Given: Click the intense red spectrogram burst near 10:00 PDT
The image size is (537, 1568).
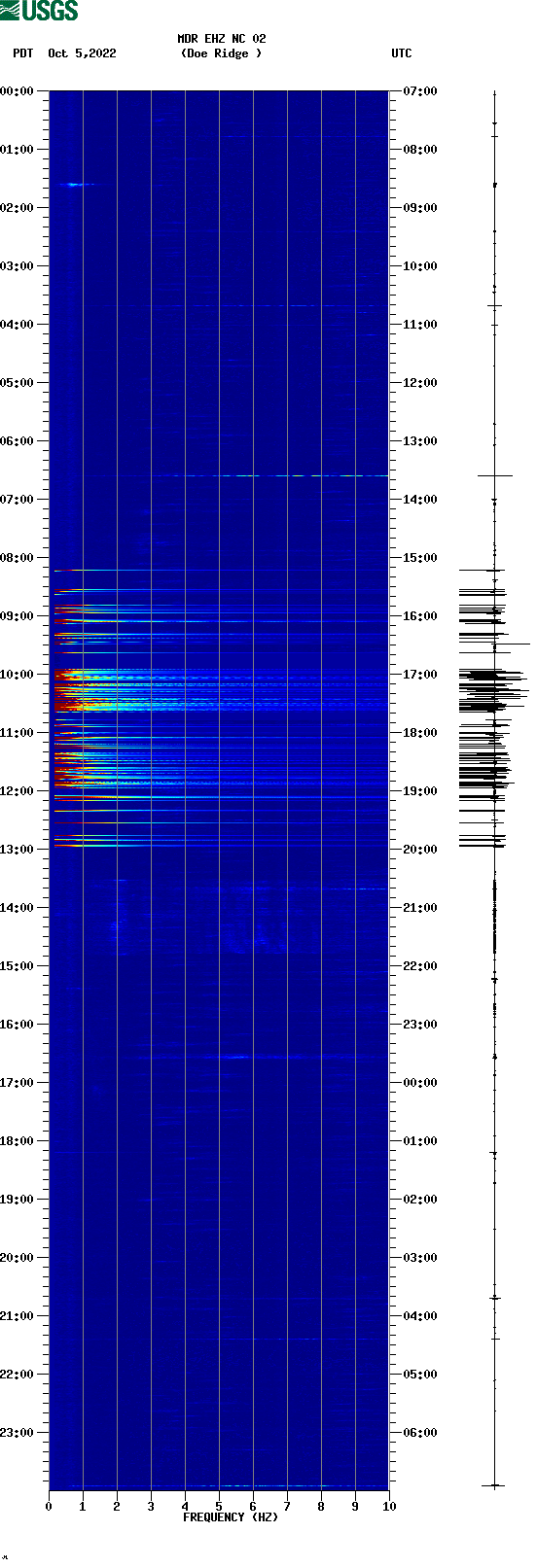Looking at the screenshot, I should 70,690.
